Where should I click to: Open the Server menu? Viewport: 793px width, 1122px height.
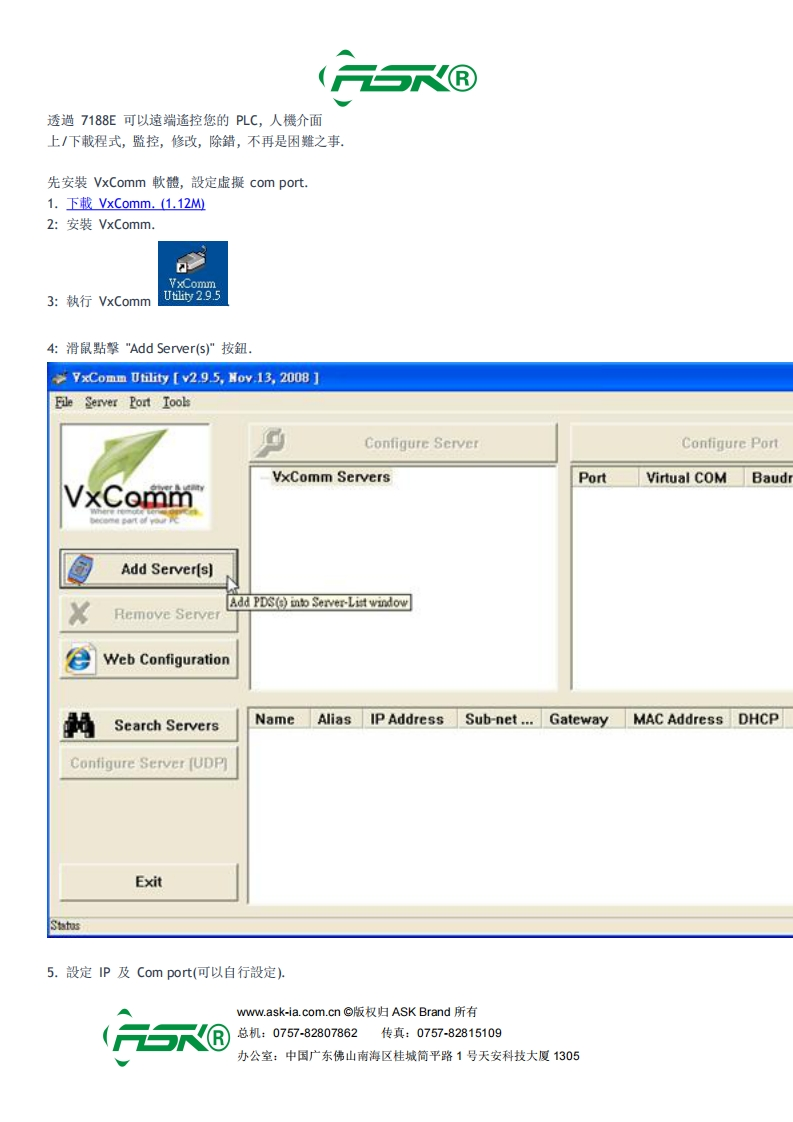pos(101,402)
